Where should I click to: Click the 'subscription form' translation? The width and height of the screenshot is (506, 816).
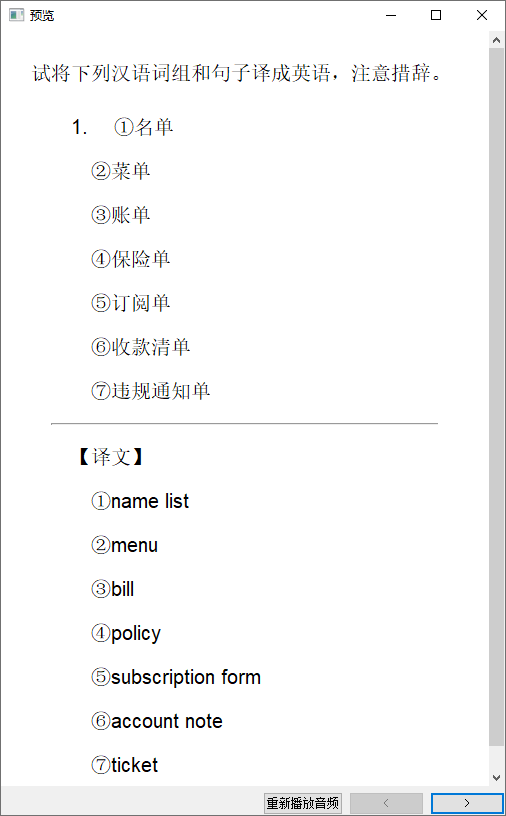pyautogui.click(x=186, y=678)
